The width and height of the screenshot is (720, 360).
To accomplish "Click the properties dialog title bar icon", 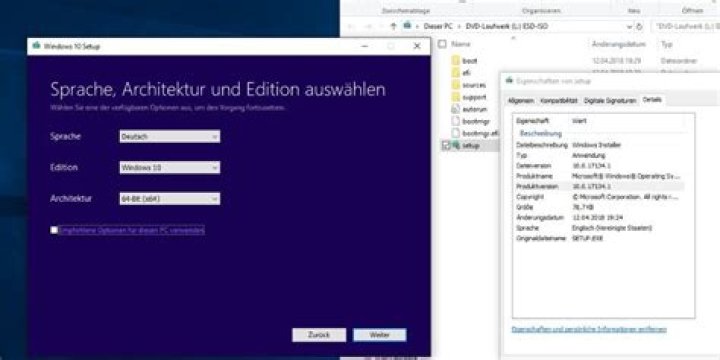I will coord(509,80).
